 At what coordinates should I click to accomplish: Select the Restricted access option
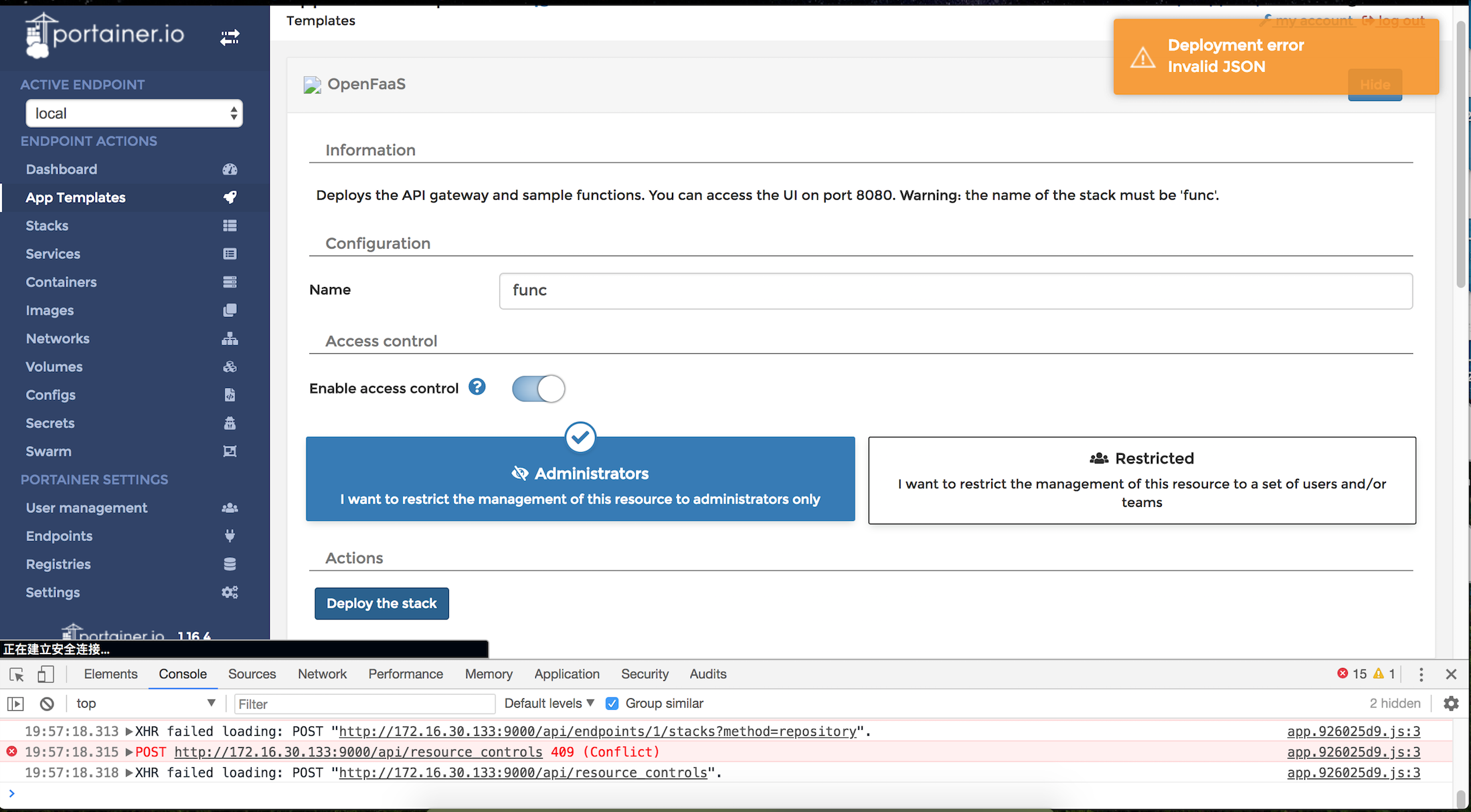(1141, 480)
